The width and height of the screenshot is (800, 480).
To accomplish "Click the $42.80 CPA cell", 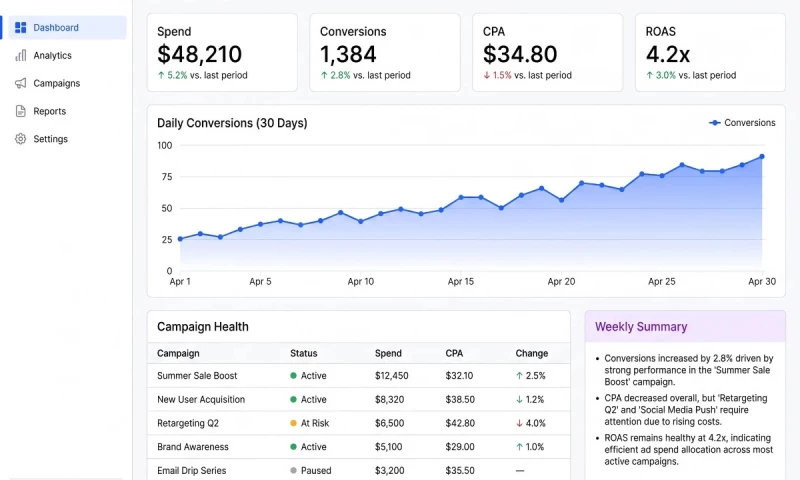I will (x=460, y=423).
